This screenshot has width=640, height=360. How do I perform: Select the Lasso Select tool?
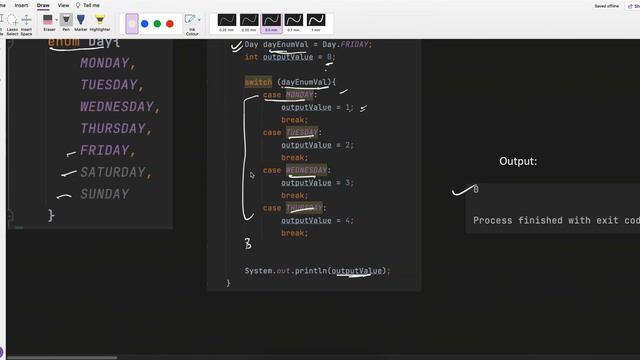tap(12, 24)
